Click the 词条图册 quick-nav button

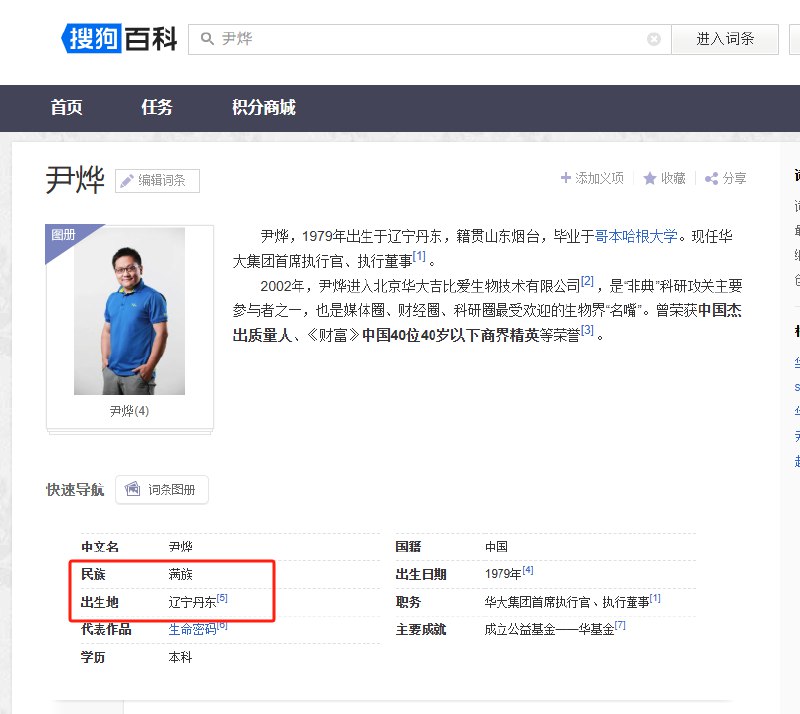(x=162, y=489)
